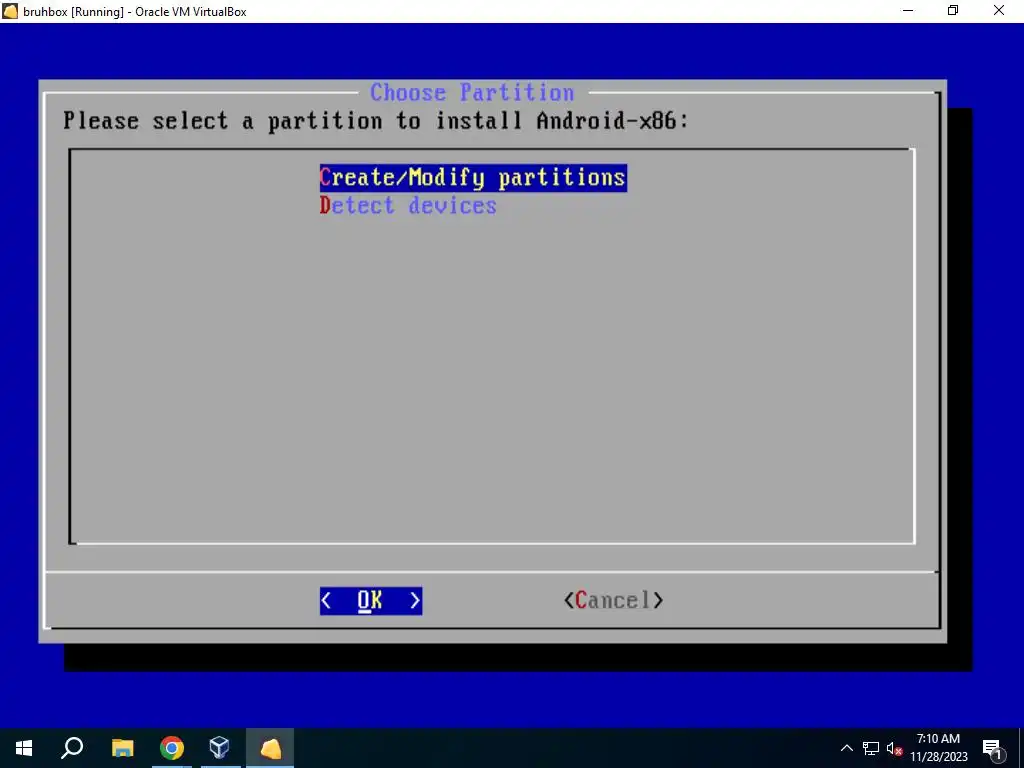Open File Explorer from taskbar
The width and height of the screenshot is (1024, 768).
[122, 748]
